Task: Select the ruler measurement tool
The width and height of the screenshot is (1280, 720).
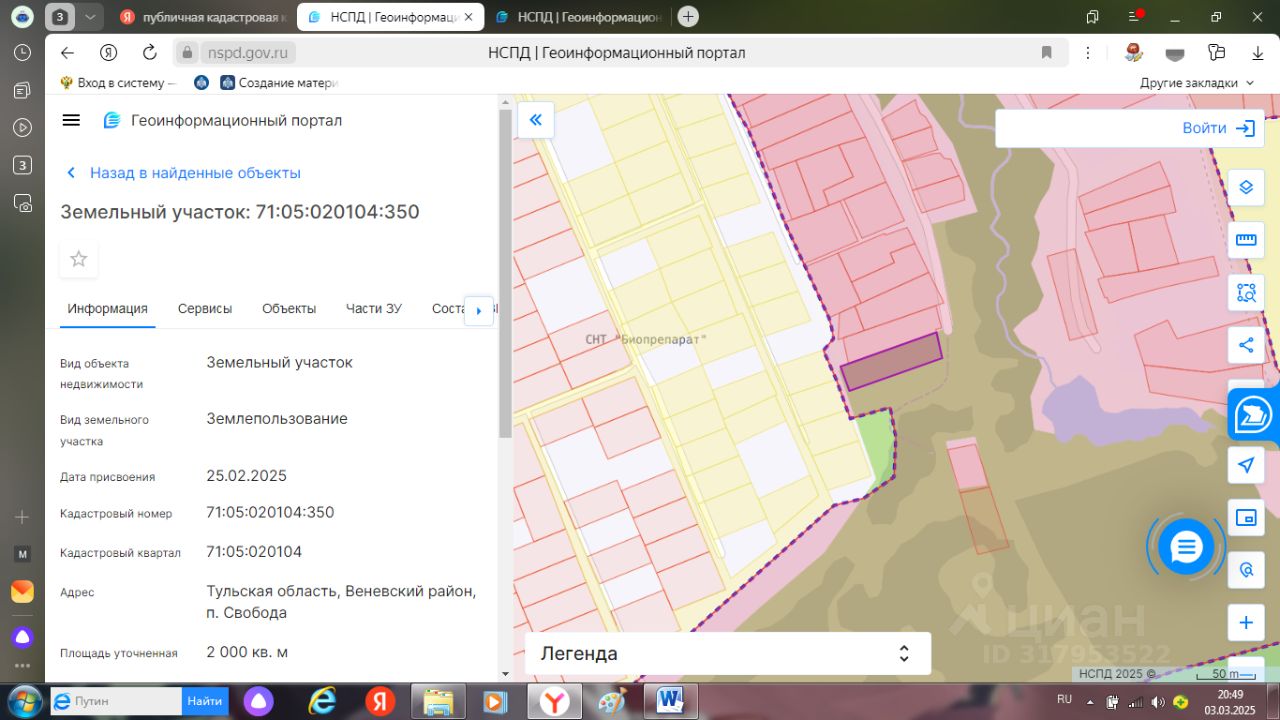Action: (x=1246, y=240)
